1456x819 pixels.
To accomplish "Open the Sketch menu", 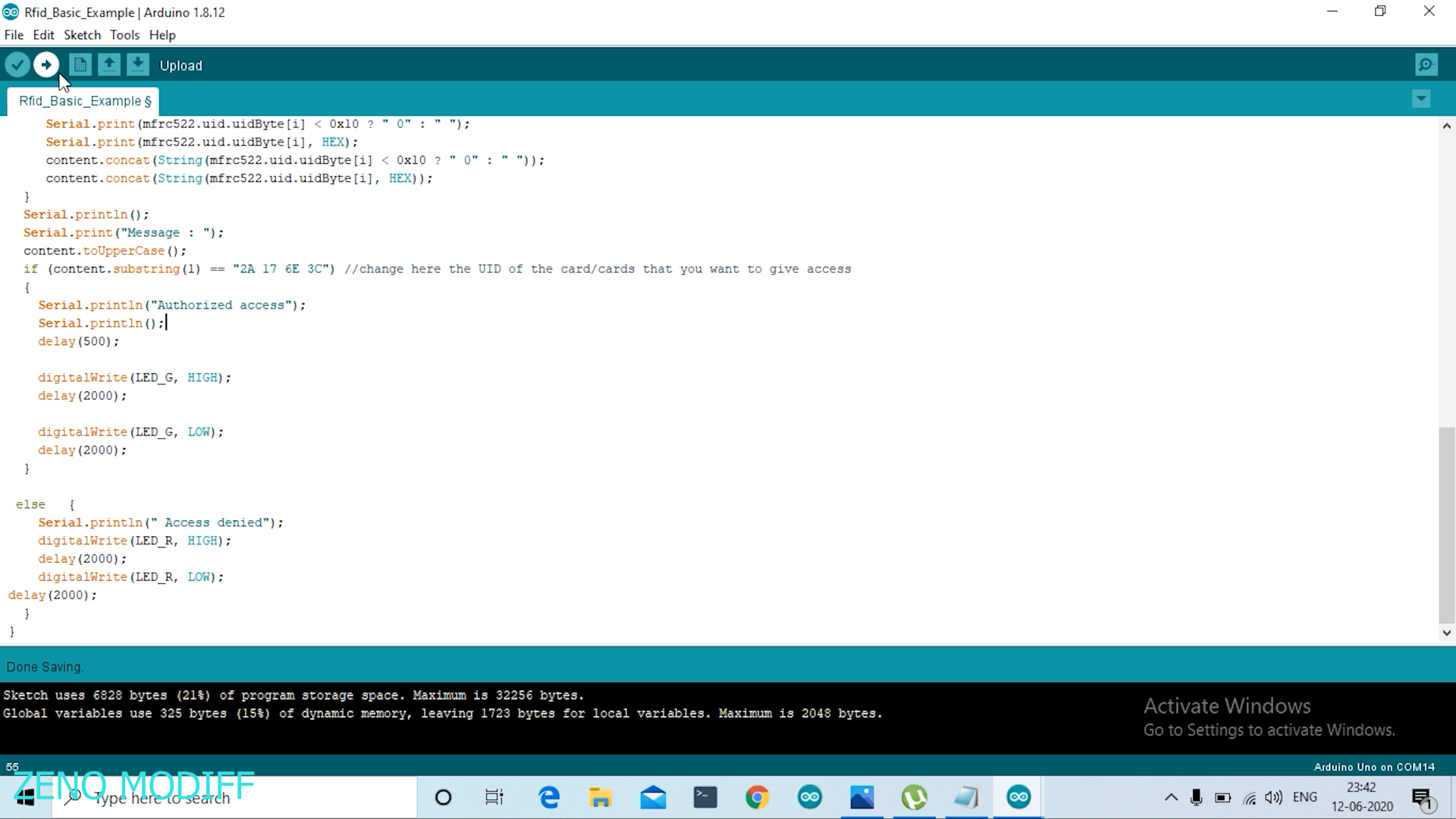I will tap(82, 35).
